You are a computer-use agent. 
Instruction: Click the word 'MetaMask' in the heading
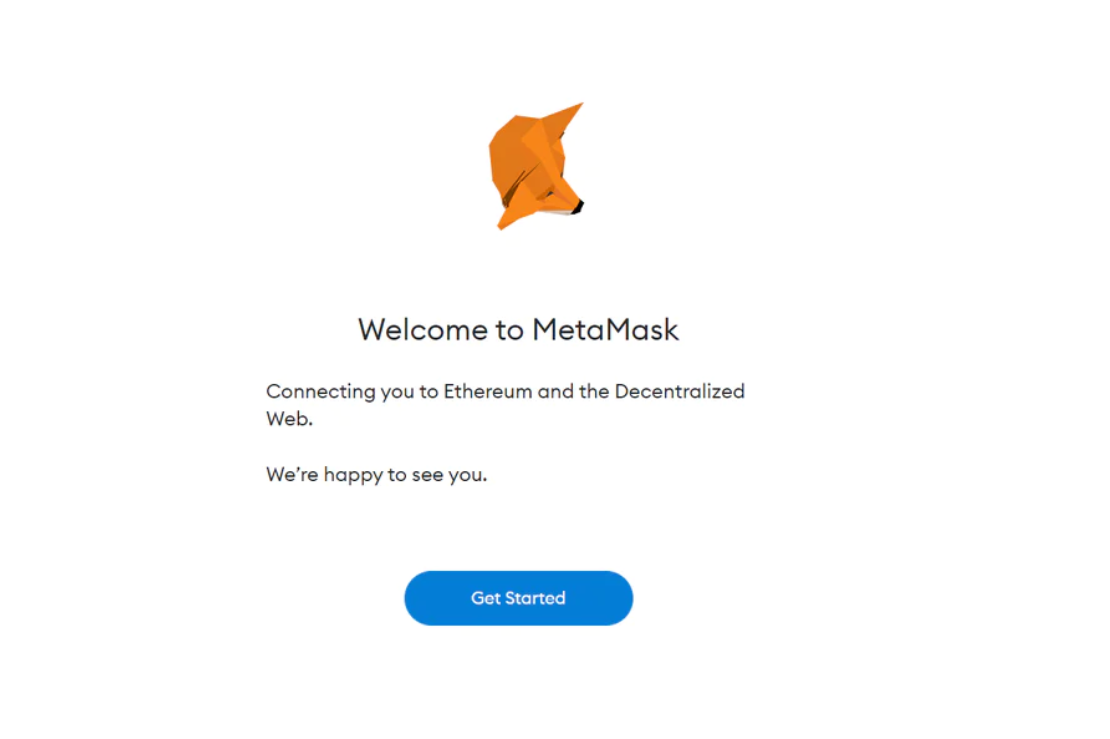[x=605, y=330]
